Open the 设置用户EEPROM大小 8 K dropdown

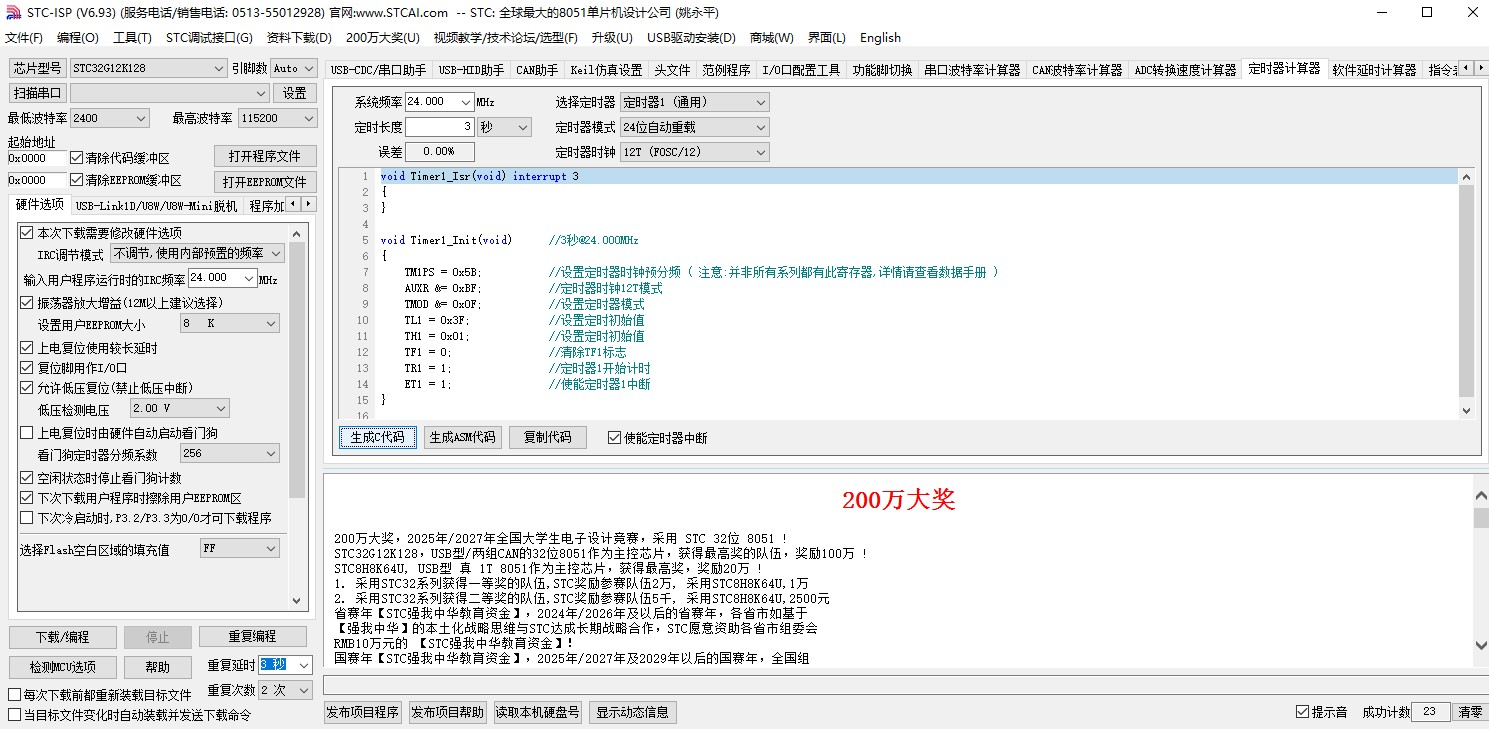pyautogui.click(x=229, y=324)
